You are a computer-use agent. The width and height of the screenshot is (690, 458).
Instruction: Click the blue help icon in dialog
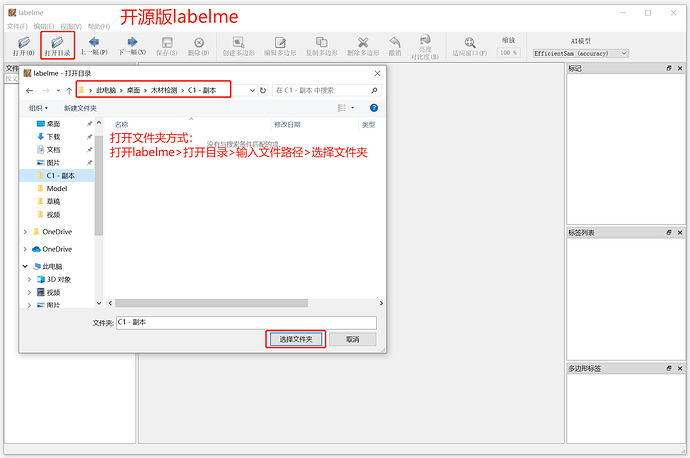point(374,108)
